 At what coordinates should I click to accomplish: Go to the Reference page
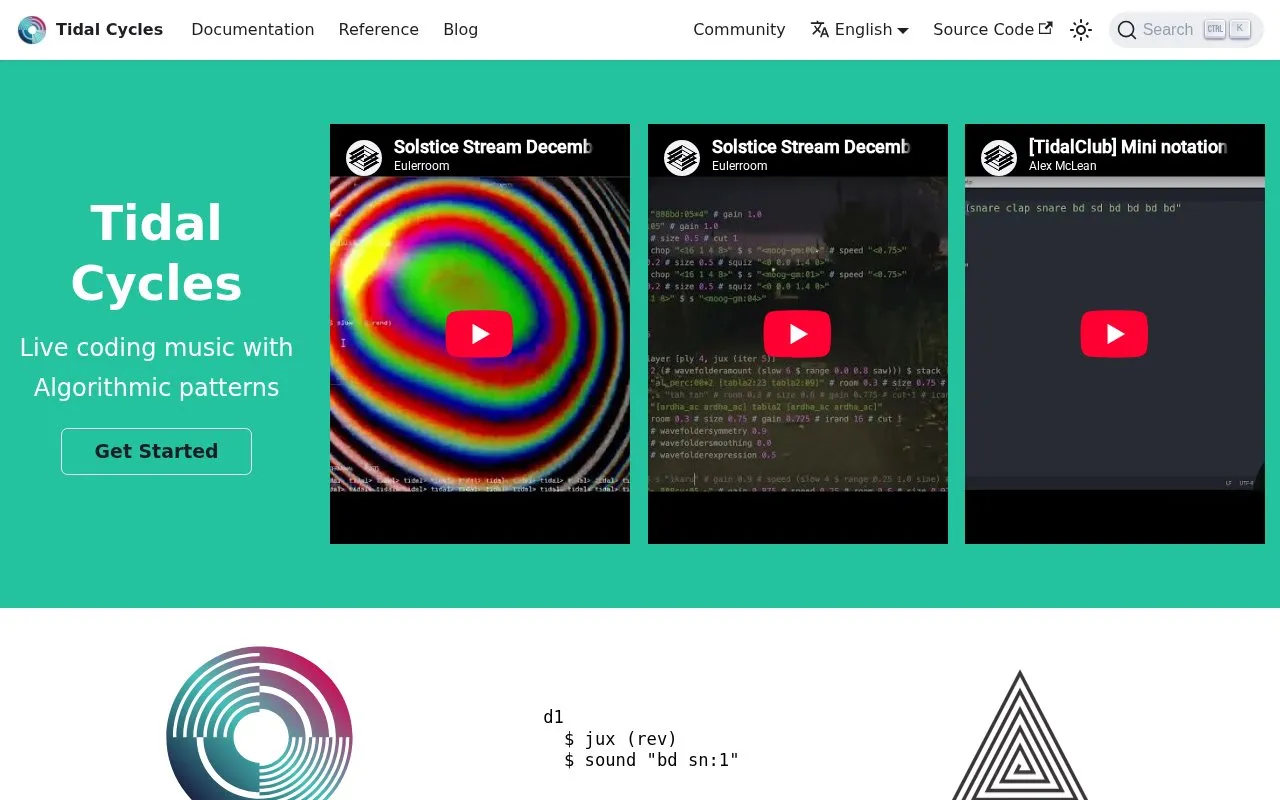pyautogui.click(x=379, y=30)
